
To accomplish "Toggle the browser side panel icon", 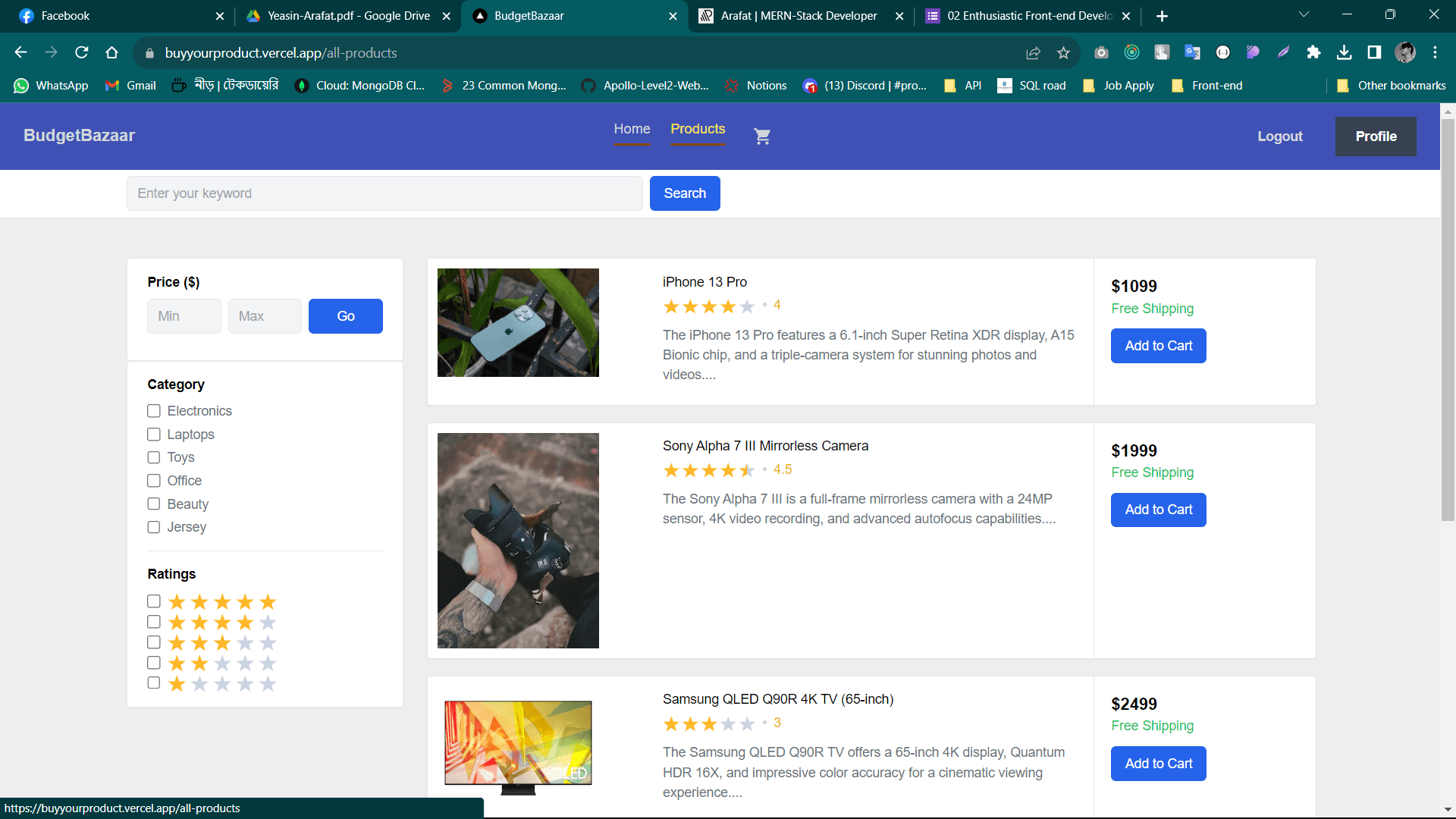I will [x=1374, y=52].
